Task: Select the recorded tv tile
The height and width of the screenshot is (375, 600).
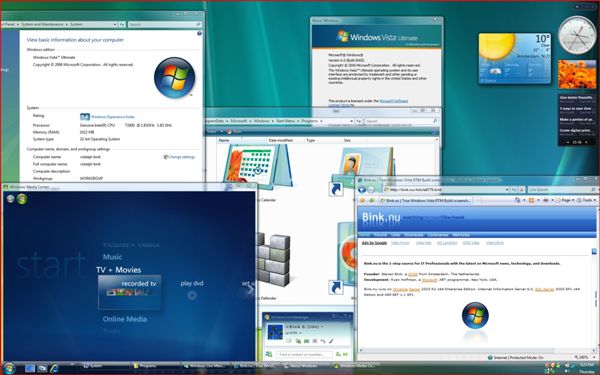Action: tap(129, 292)
